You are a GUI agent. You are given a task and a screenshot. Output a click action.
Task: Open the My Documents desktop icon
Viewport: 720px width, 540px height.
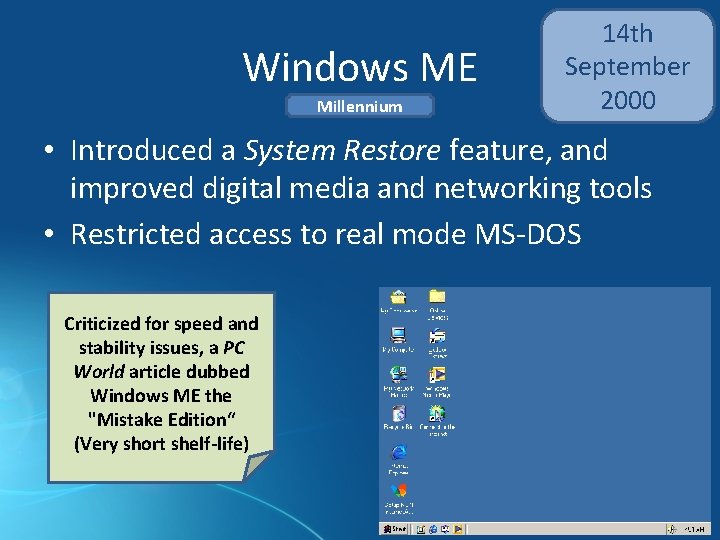click(399, 301)
